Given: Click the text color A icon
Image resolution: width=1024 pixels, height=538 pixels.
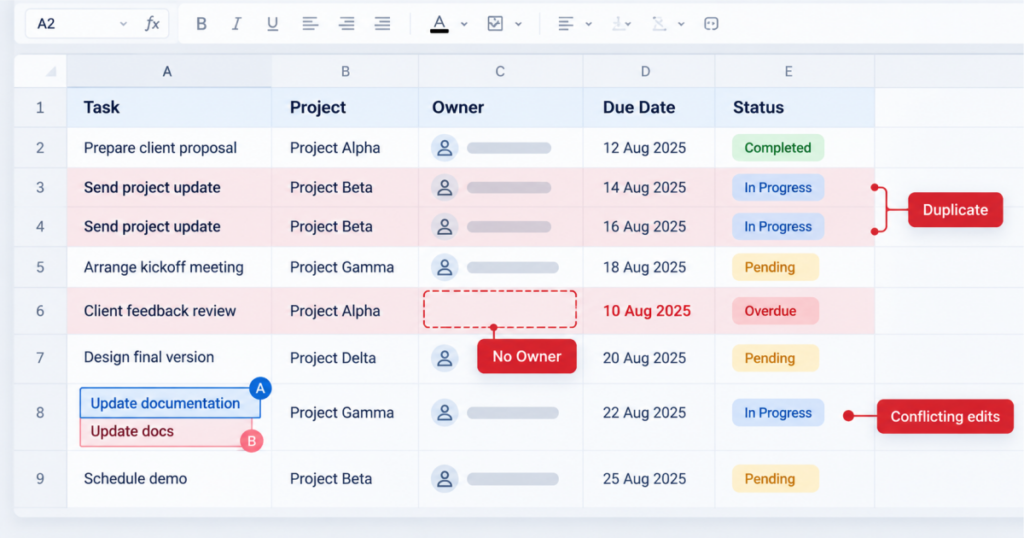Looking at the screenshot, I should (x=440, y=24).
